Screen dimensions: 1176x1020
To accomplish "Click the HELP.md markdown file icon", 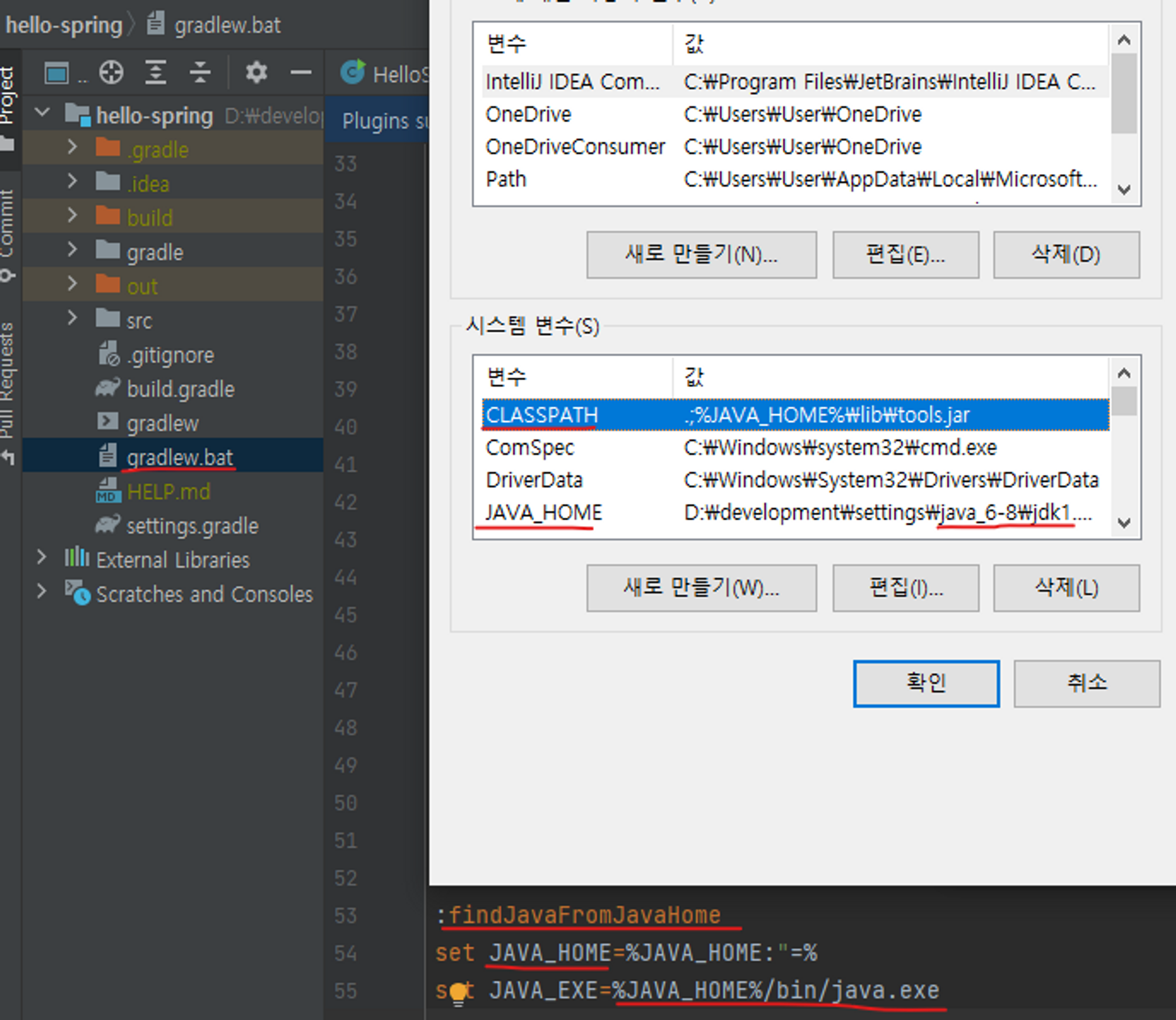I will [108, 490].
